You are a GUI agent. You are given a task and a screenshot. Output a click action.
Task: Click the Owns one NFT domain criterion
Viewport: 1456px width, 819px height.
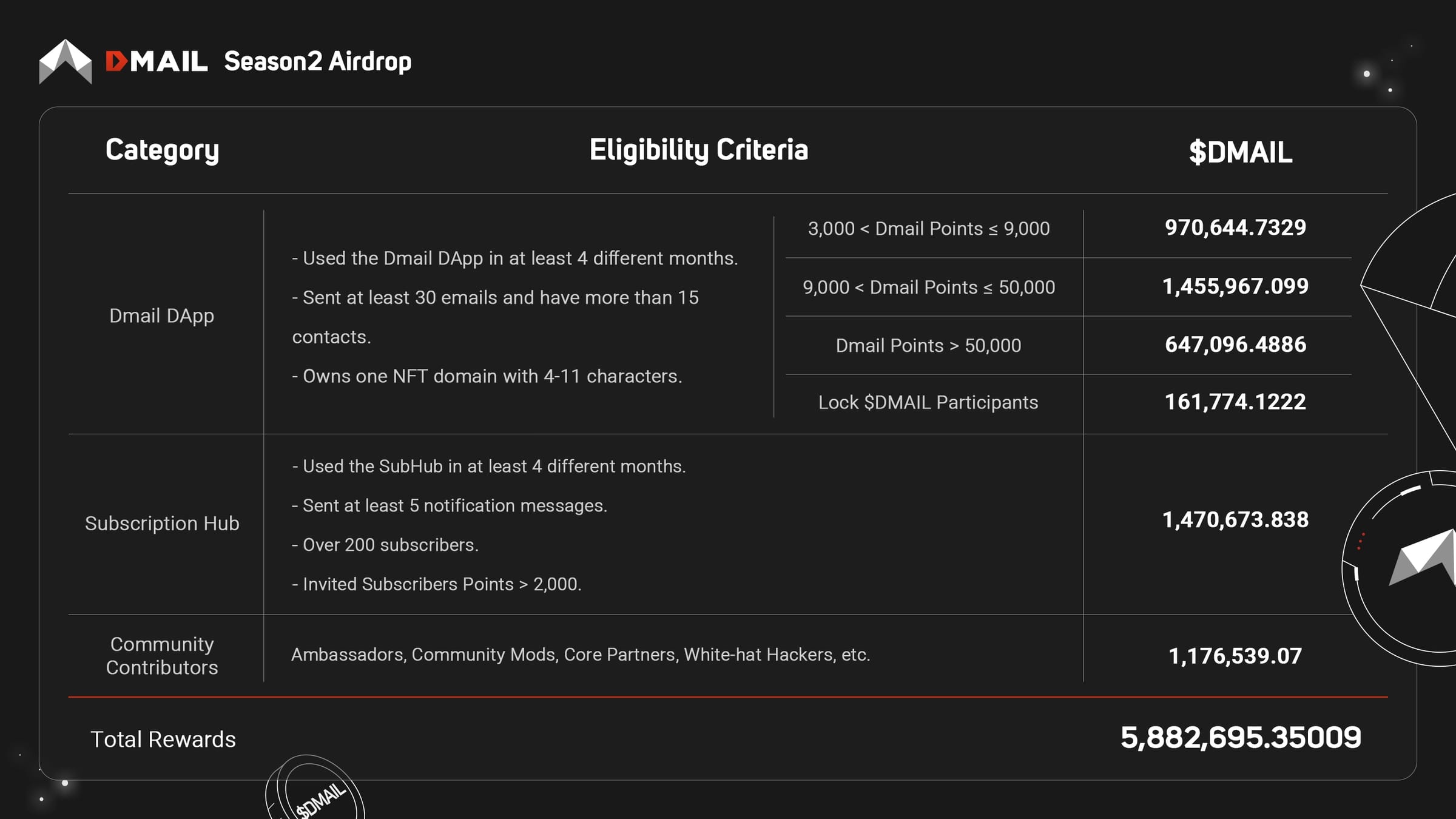487,376
